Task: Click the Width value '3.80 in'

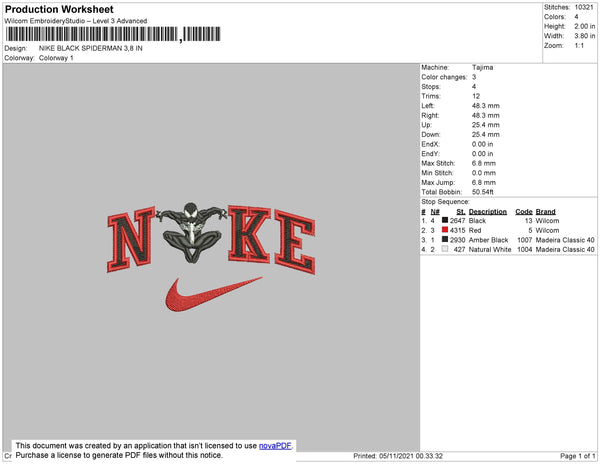Action: click(585, 36)
